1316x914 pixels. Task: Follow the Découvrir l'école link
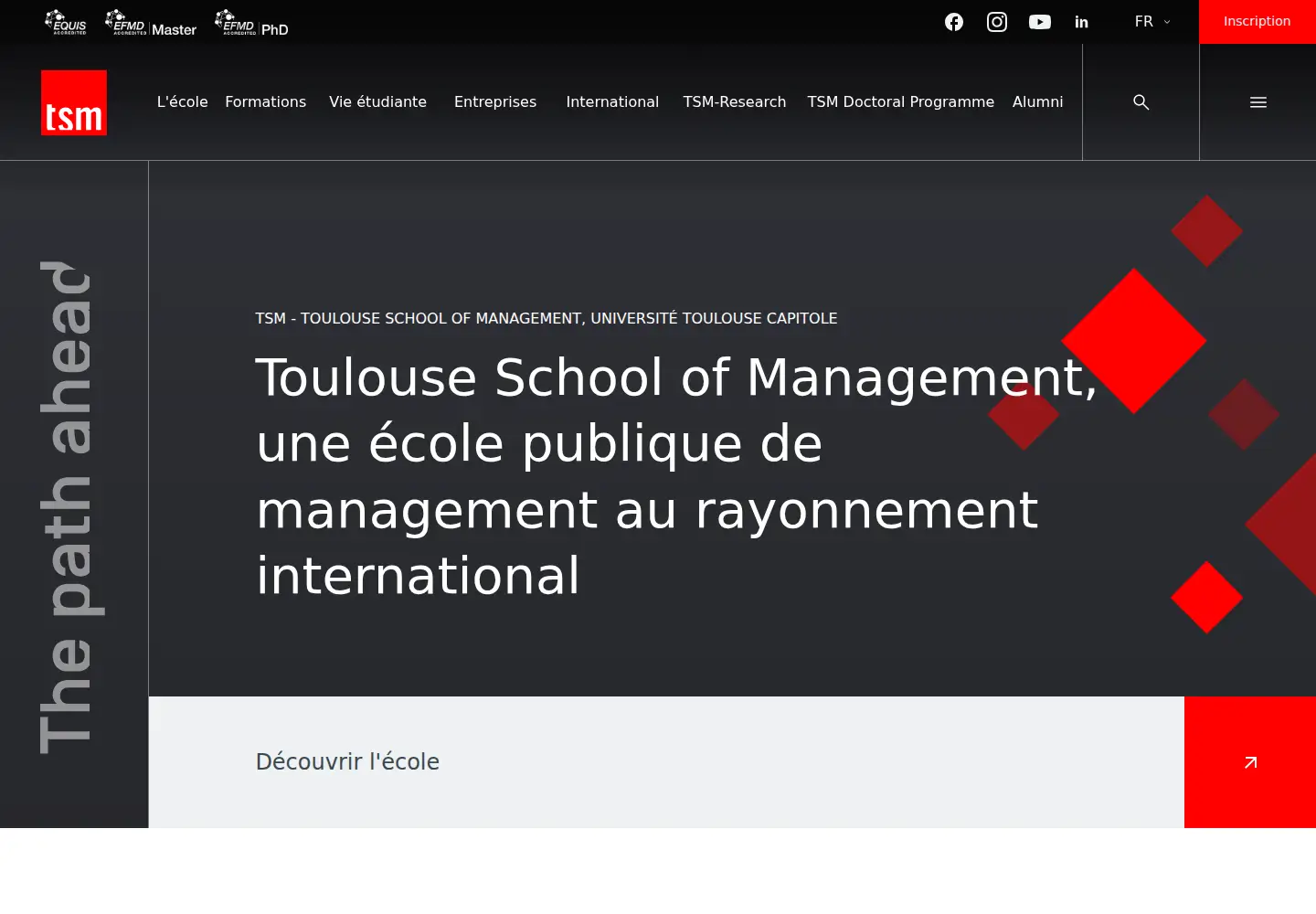click(347, 761)
